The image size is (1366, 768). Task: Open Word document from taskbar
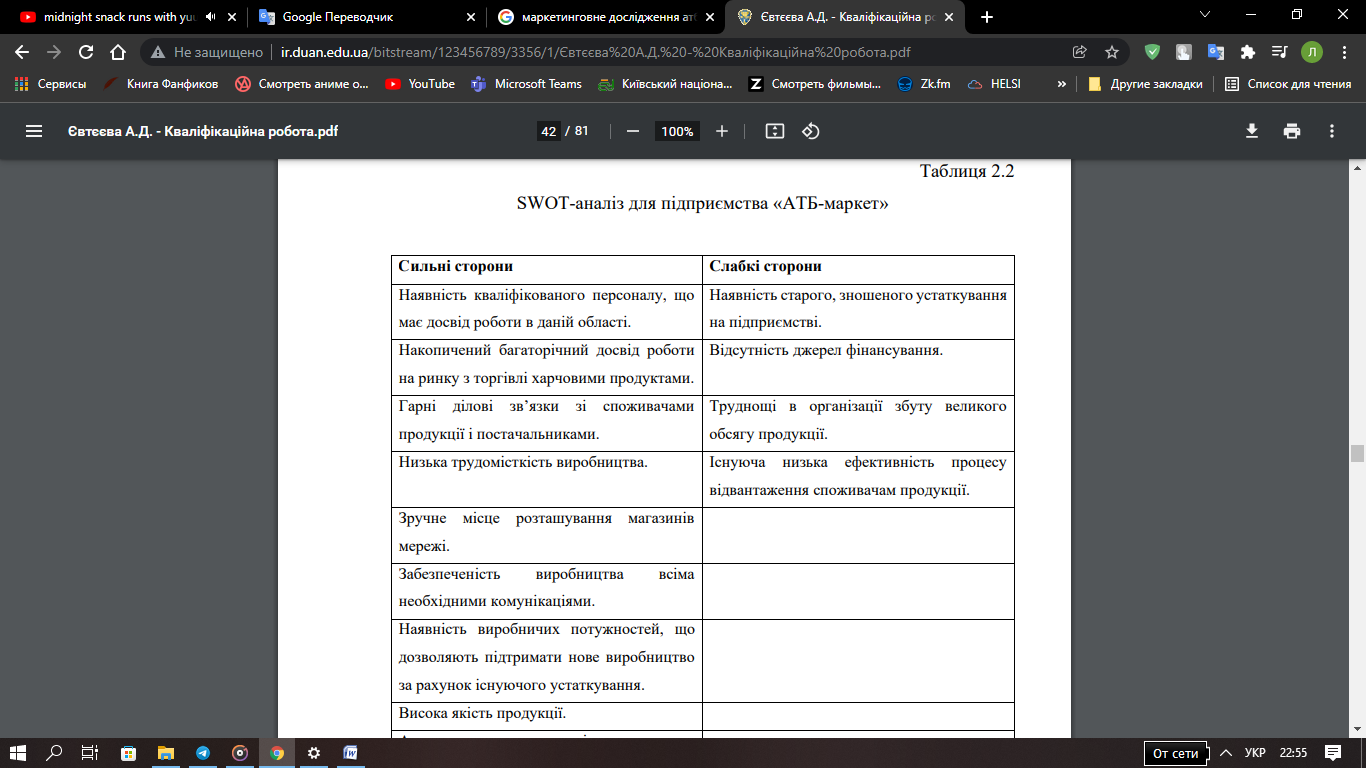(351, 753)
